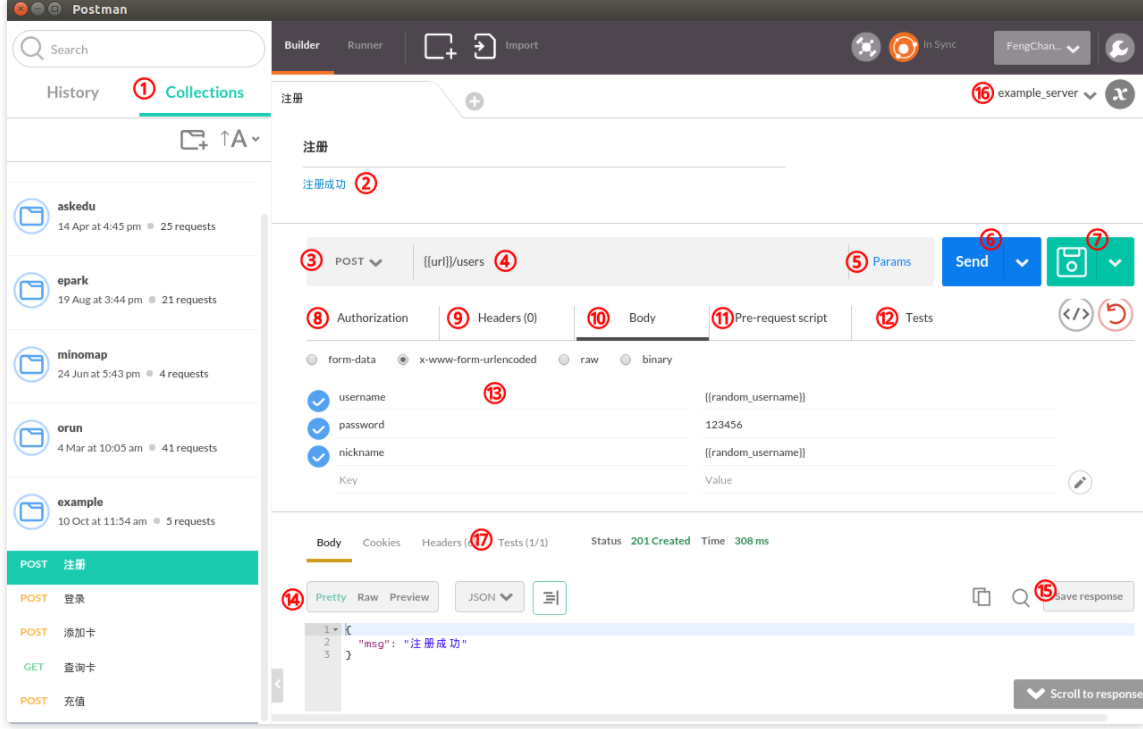Click the Params link
Screen dimensions: 1143x729
coord(892,262)
